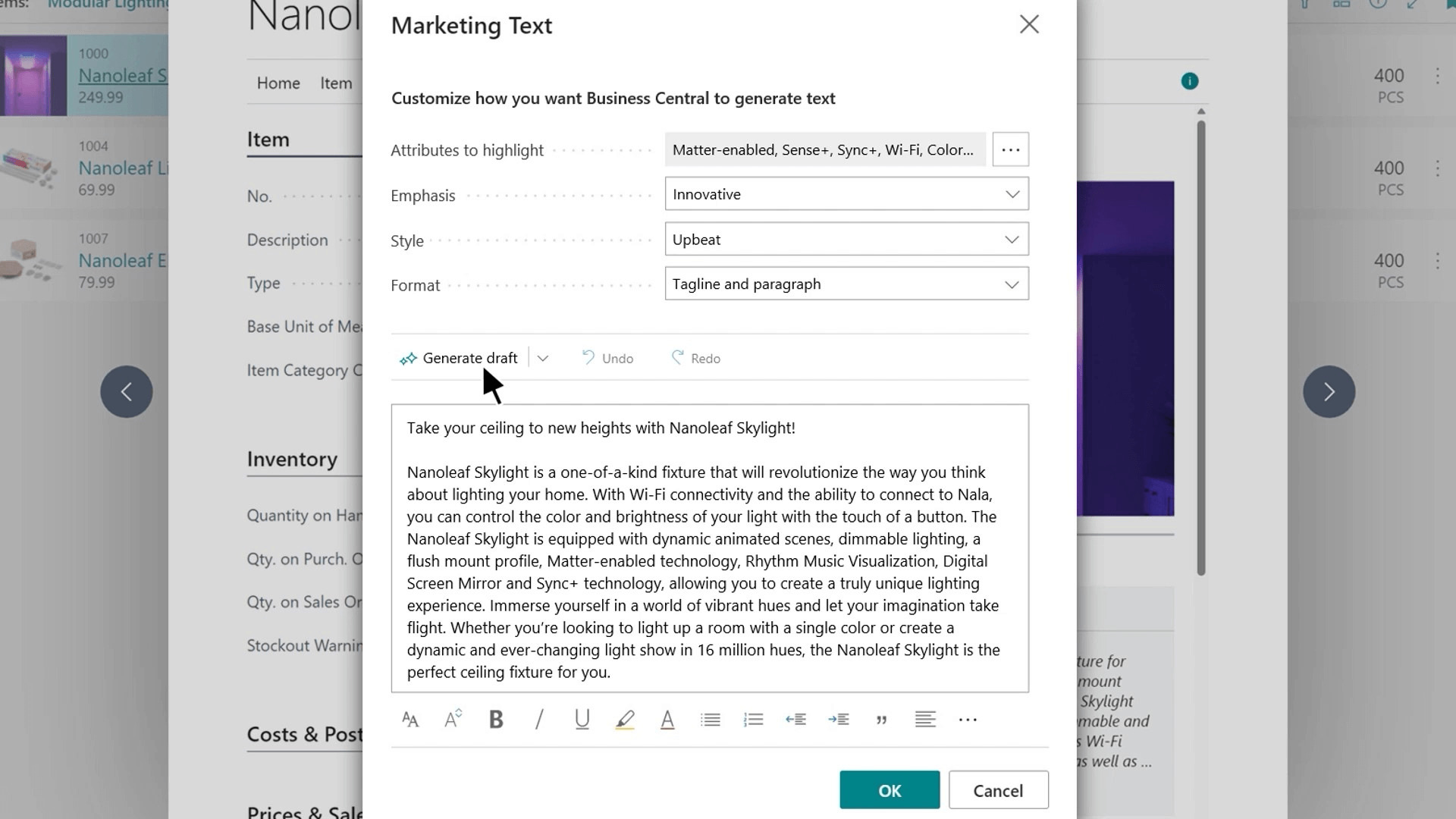
Task: Insert a bulleted list
Action: coord(711,719)
